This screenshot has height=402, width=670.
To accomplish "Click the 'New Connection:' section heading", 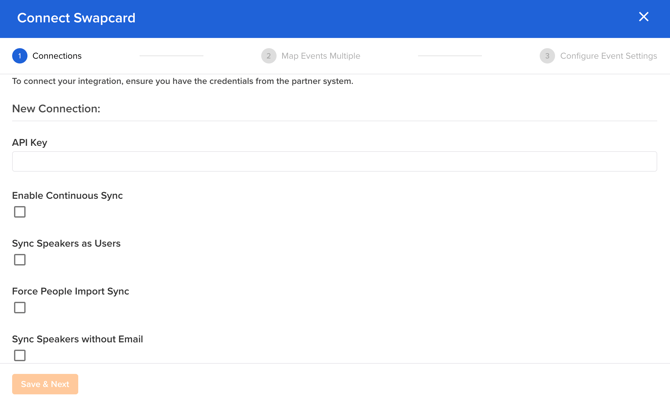I will point(56,109).
